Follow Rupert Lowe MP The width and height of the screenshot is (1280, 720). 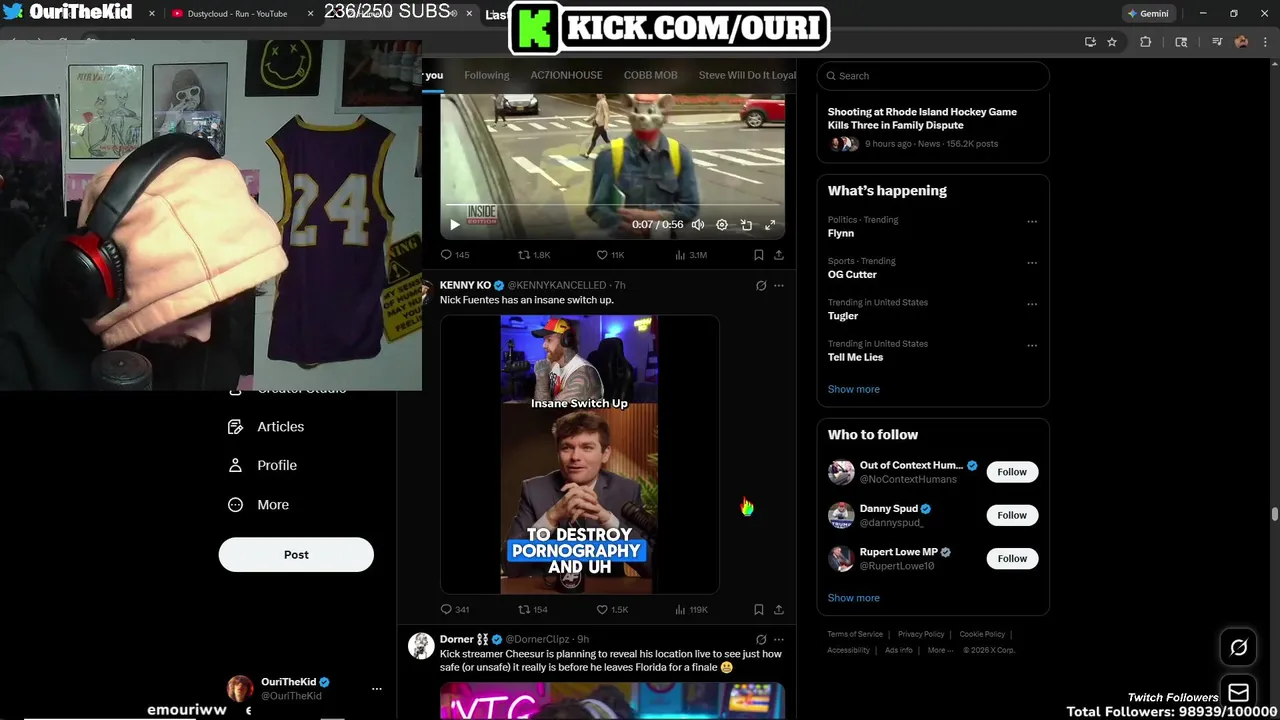pyautogui.click(x=1012, y=558)
